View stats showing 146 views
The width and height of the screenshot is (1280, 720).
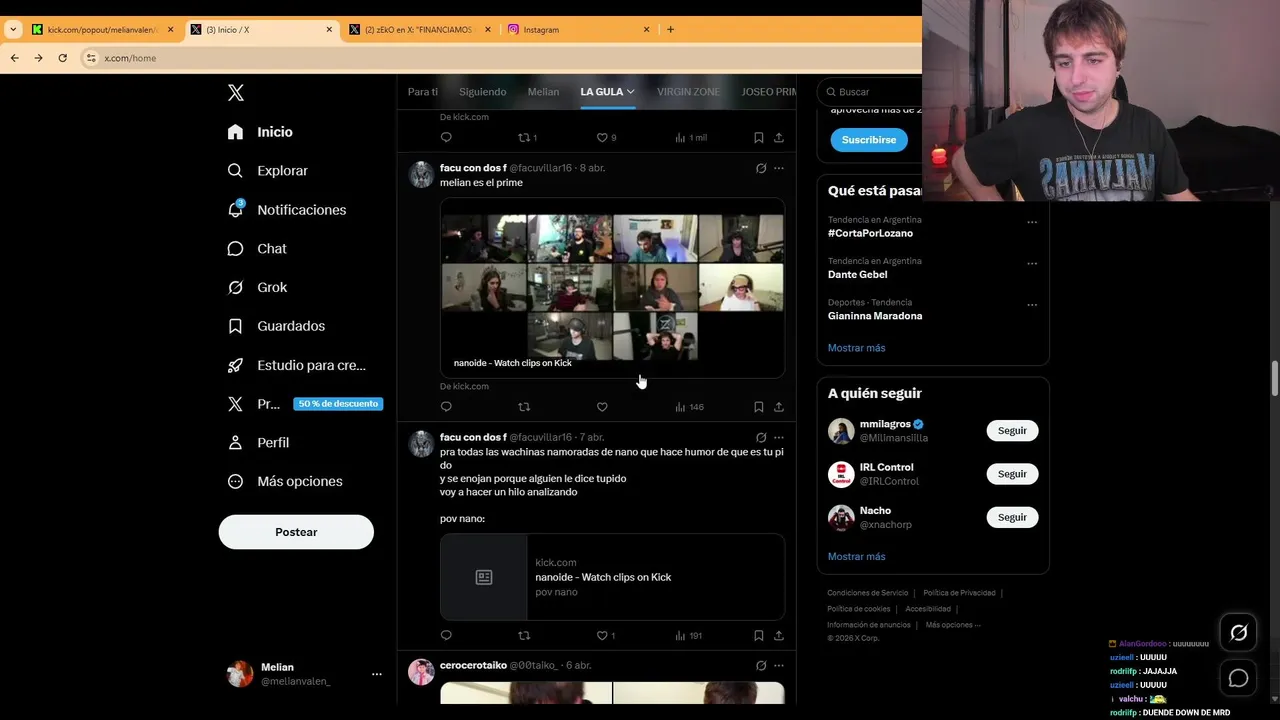689,407
